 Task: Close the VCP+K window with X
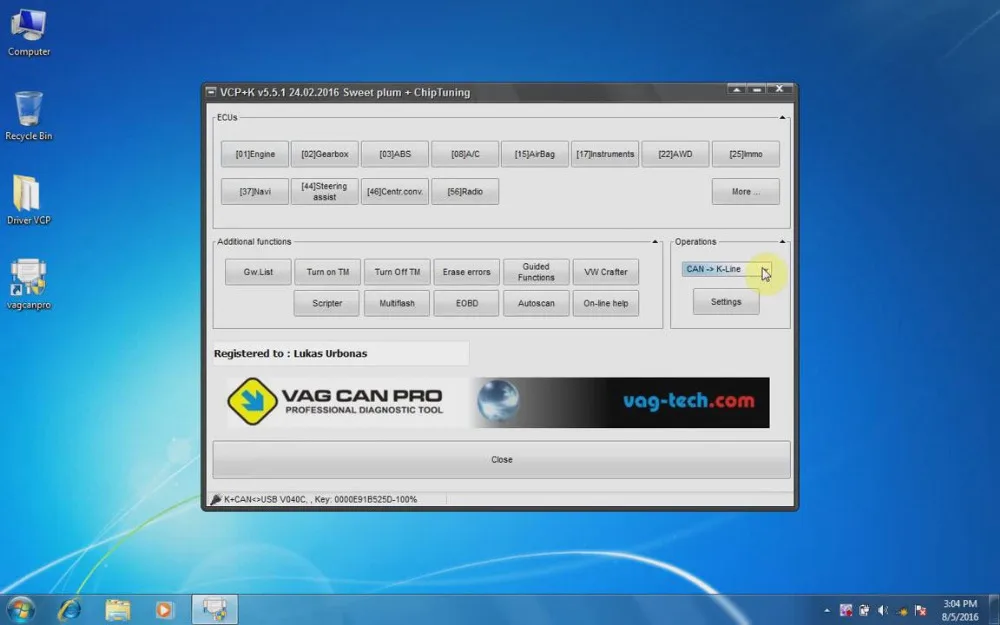[779, 89]
